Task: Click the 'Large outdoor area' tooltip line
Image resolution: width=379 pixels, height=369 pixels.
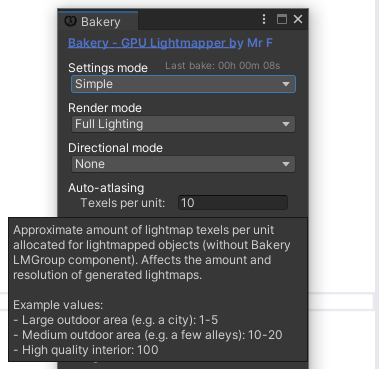Action: [116, 320]
